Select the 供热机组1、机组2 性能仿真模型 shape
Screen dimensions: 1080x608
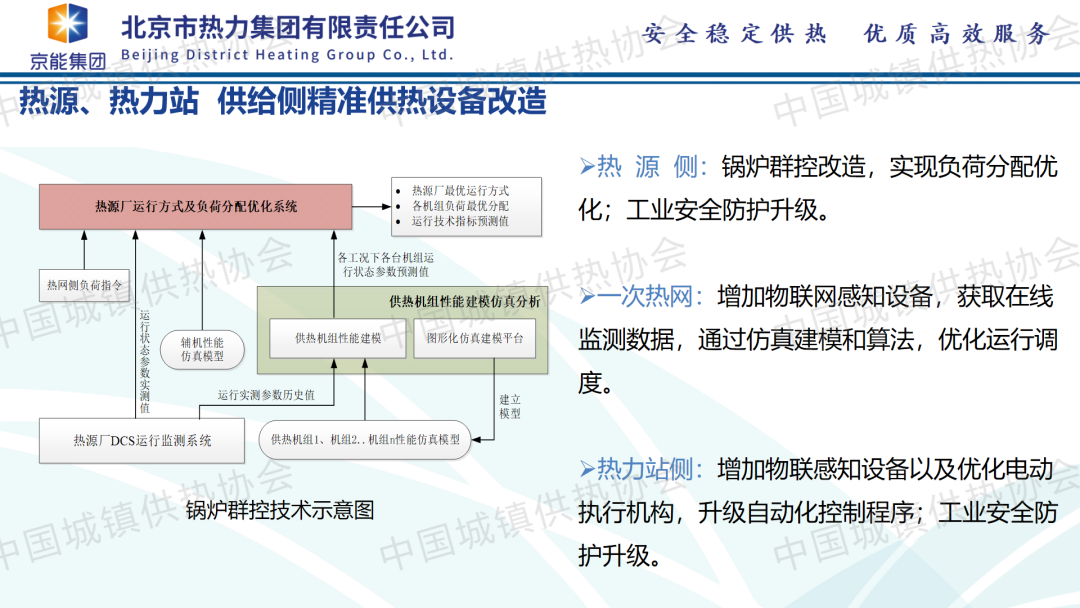[x=365, y=439]
